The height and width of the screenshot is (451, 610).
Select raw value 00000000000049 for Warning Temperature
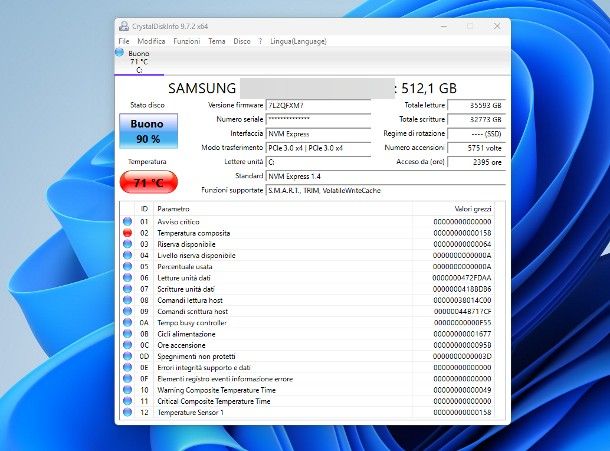(462, 390)
